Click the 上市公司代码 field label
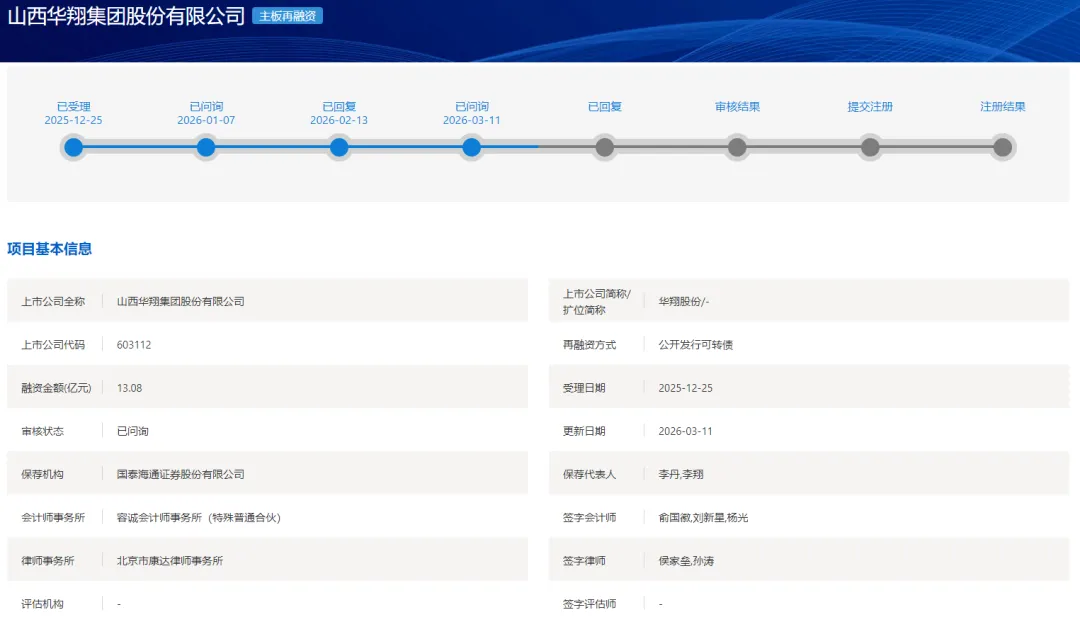This screenshot has width=1080, height=639. tap(53, 345)
